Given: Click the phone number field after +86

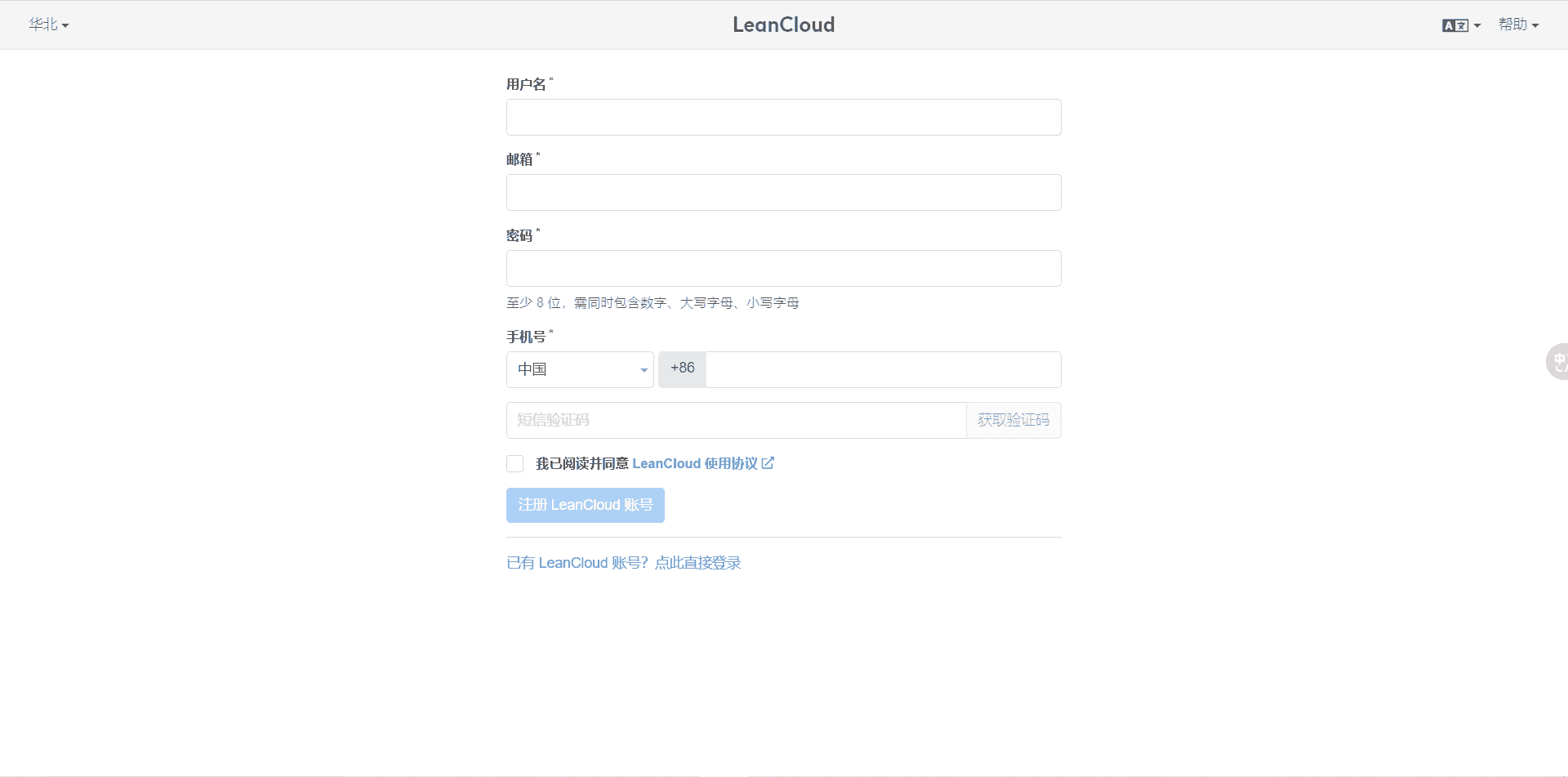Looking at the screenshot, I should pyautogui.click(x=884, y=369).
